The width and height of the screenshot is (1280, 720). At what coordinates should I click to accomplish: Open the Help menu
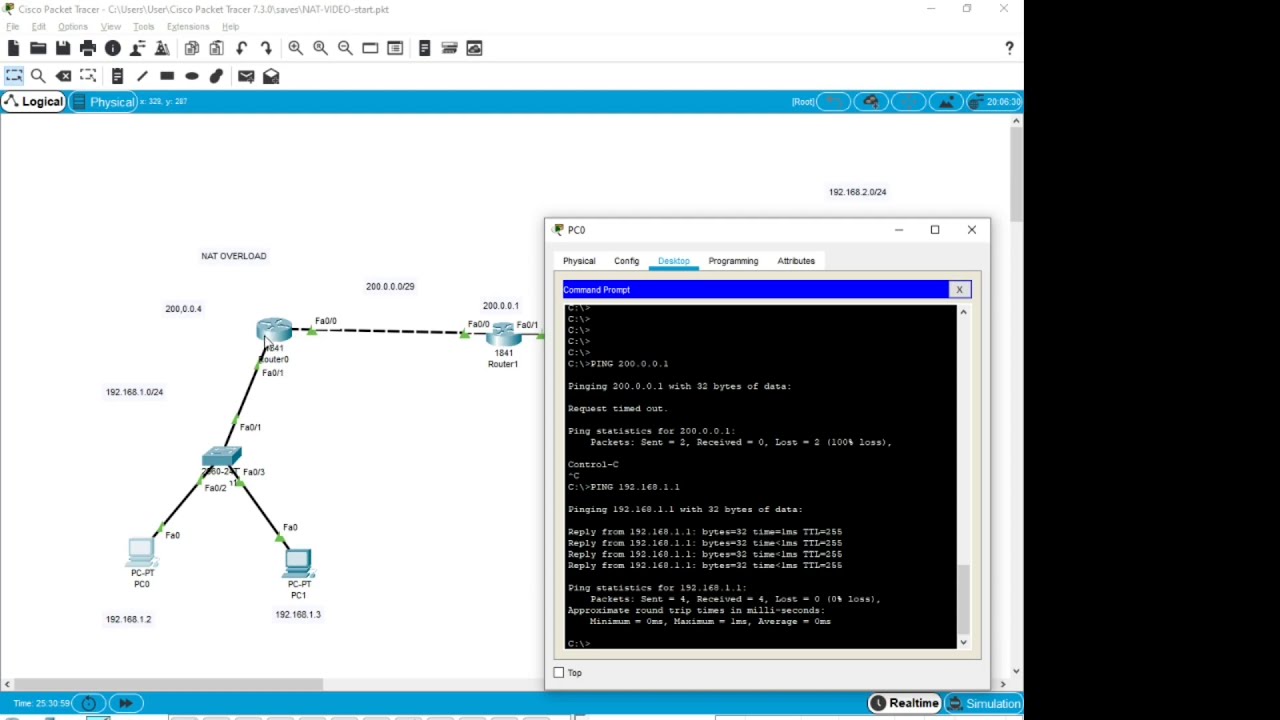[230, 27]
